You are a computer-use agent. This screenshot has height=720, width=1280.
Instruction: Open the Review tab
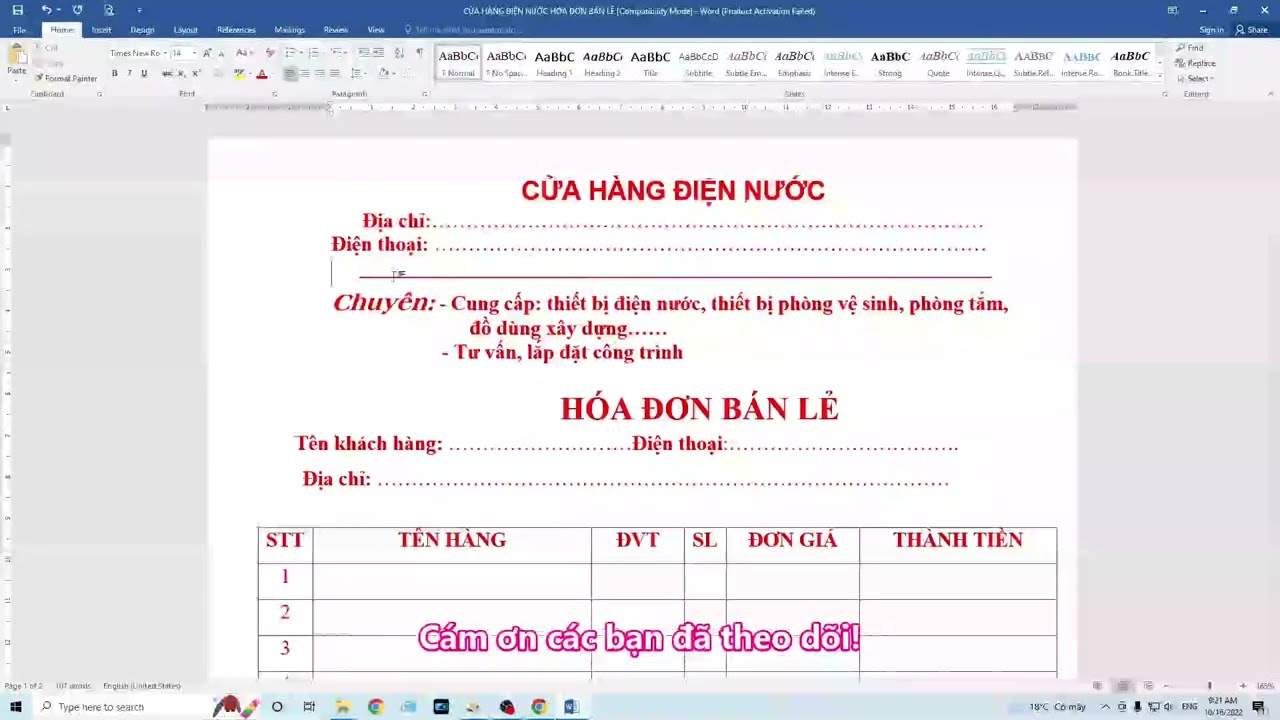pyautogui.click(x=335, y=30)
